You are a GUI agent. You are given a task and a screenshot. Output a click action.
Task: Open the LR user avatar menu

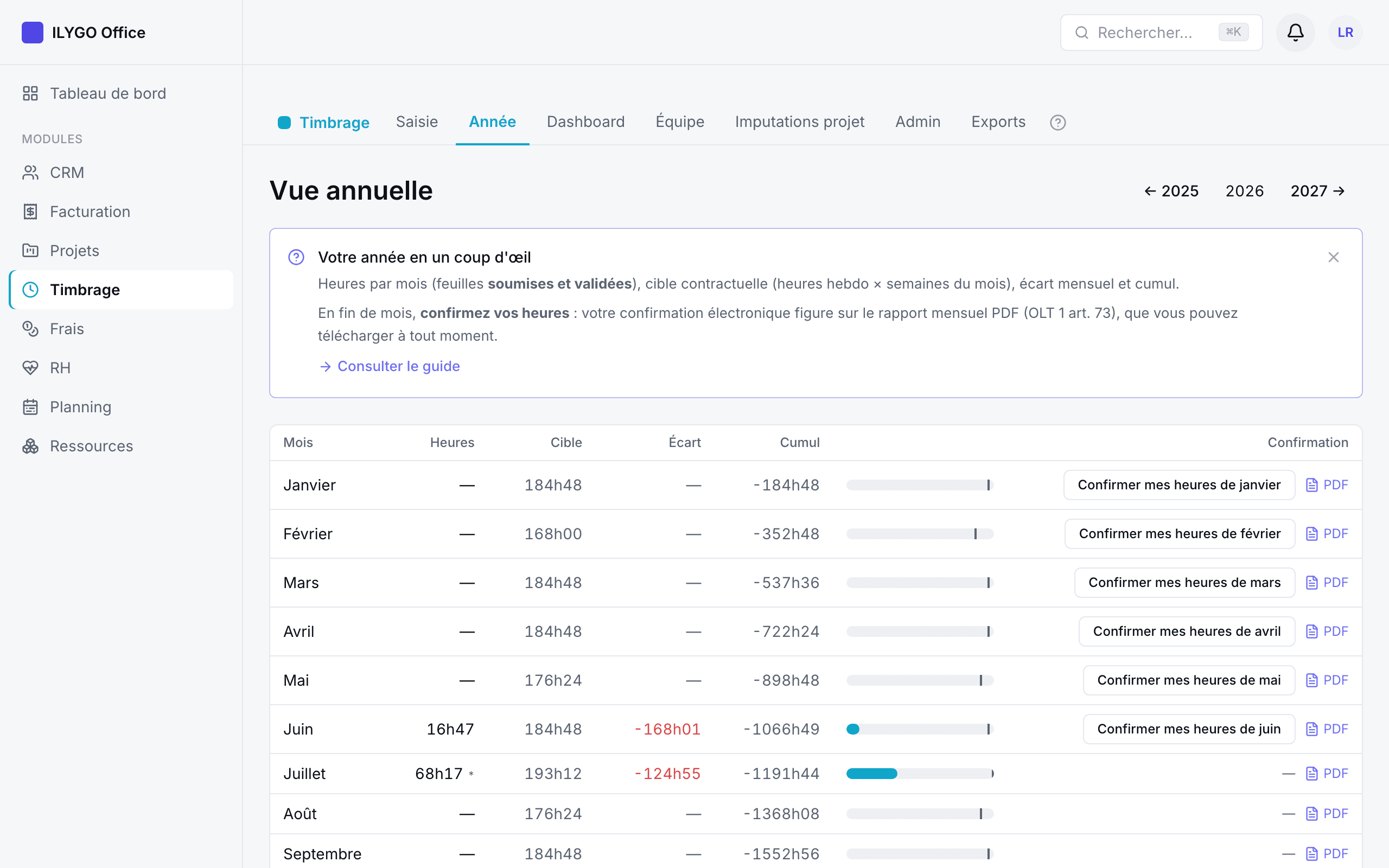pyautogui.click(x=1346, y=32)
